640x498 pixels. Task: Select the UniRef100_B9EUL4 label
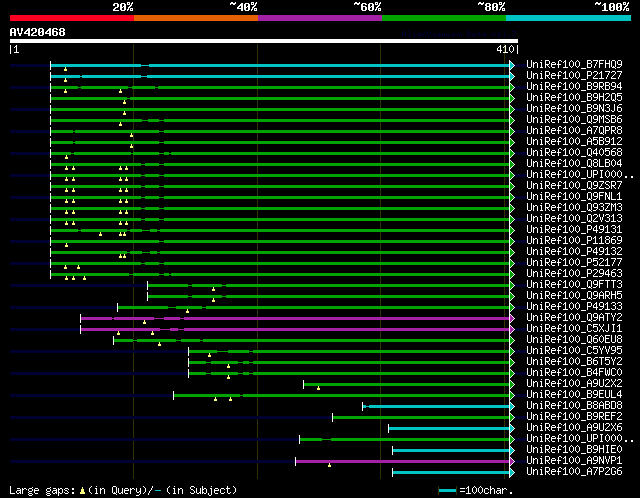pos(574,395)
